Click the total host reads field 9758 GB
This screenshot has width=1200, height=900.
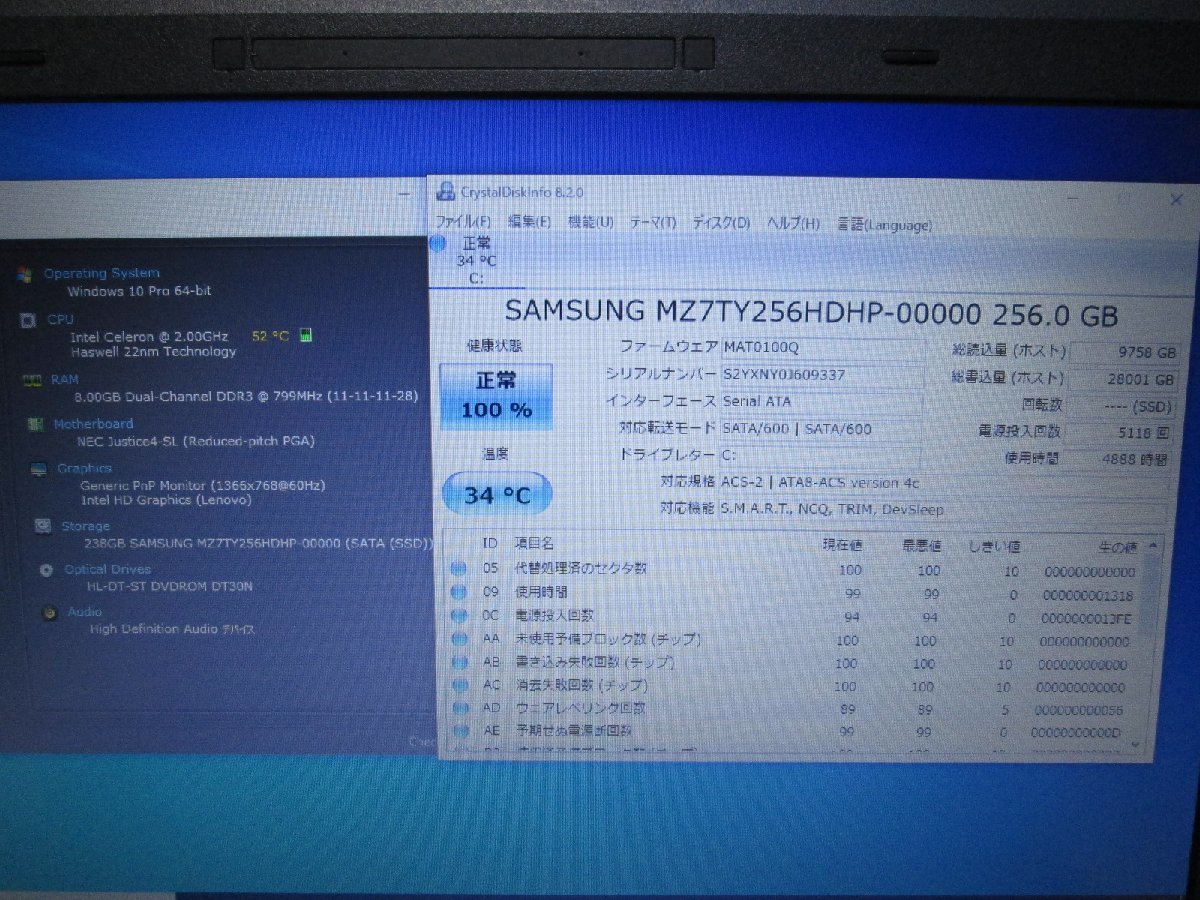1124,353
